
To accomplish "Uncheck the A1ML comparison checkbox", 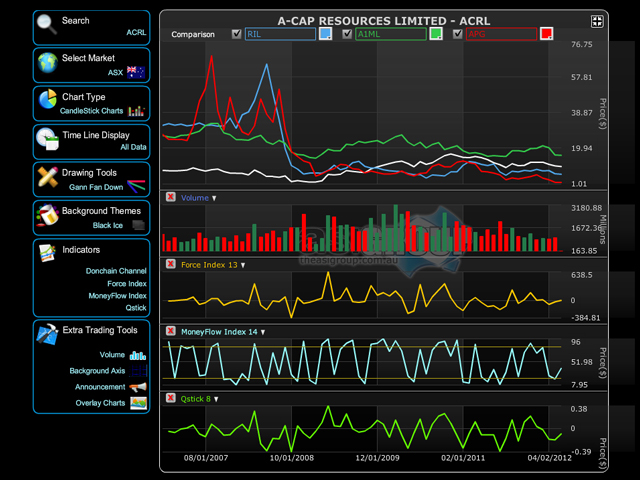I will point(347,34).
